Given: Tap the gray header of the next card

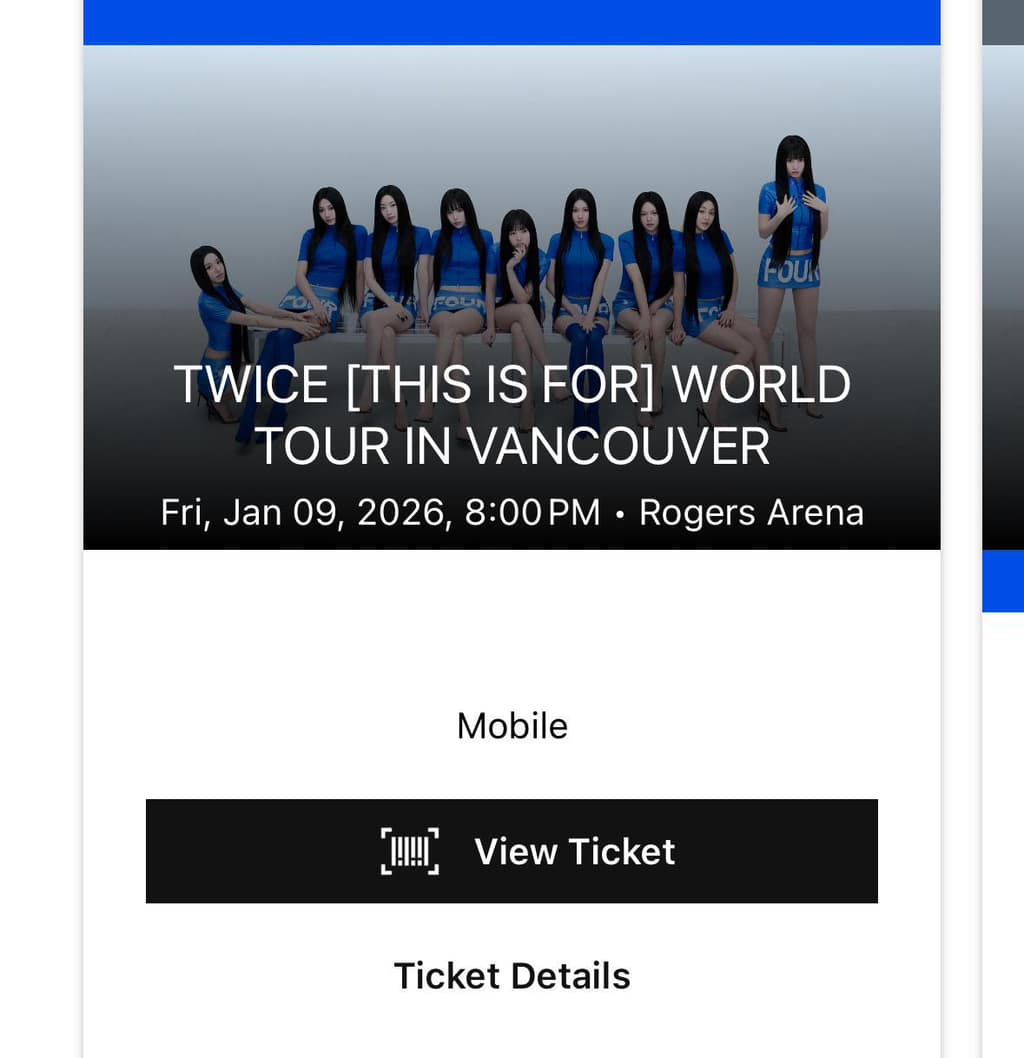Looking at the screenshot, I should click(x=1003, y=22).
